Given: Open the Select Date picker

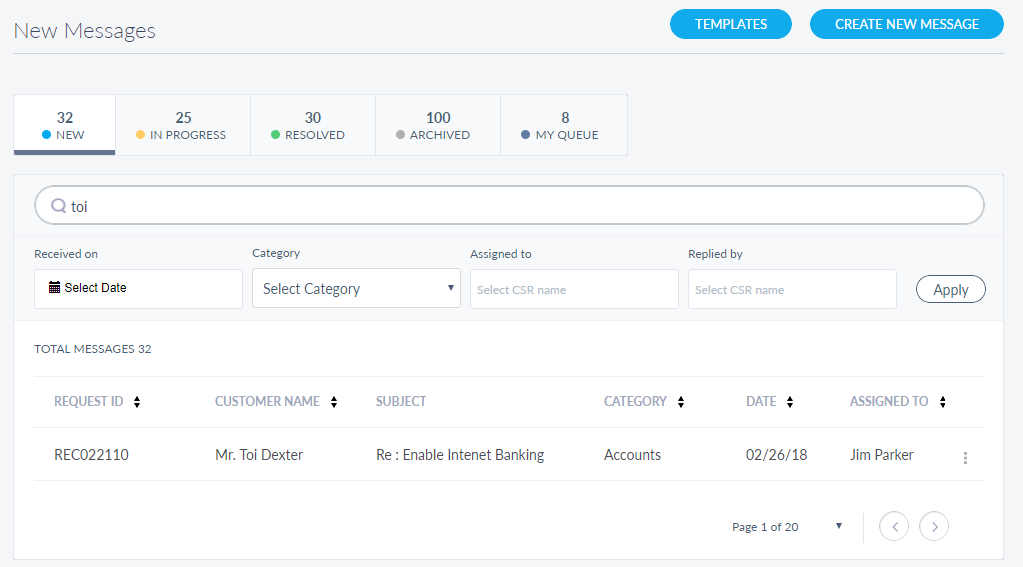Looking at the screenshot, I should (138, 288).
